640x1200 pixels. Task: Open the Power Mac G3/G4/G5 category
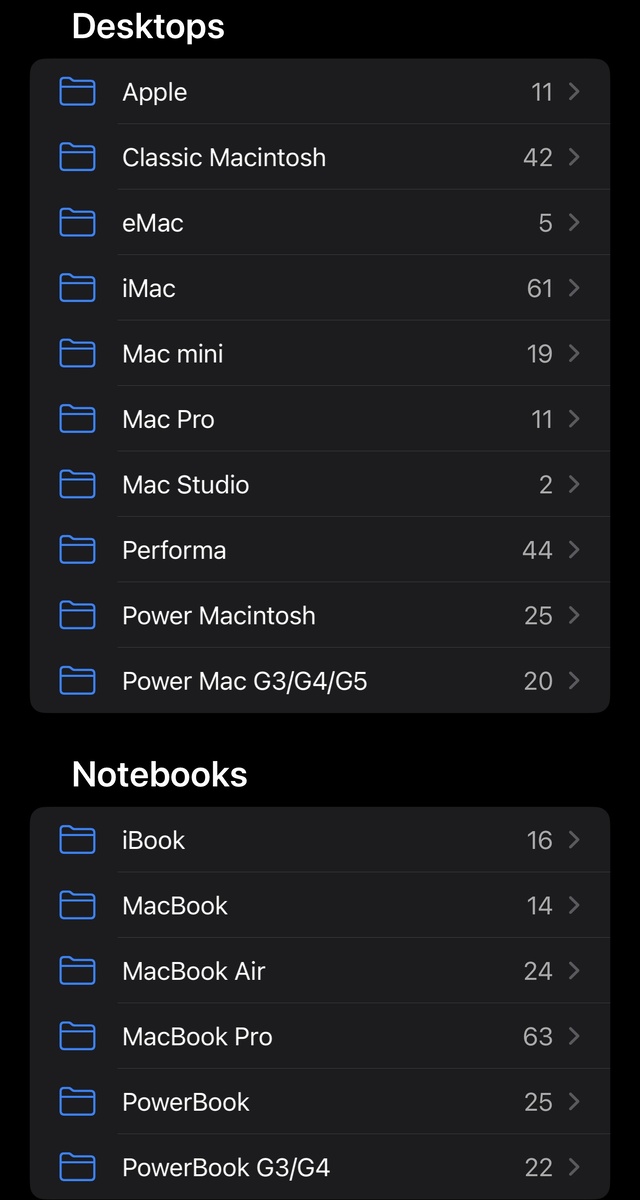pos(320,680)
